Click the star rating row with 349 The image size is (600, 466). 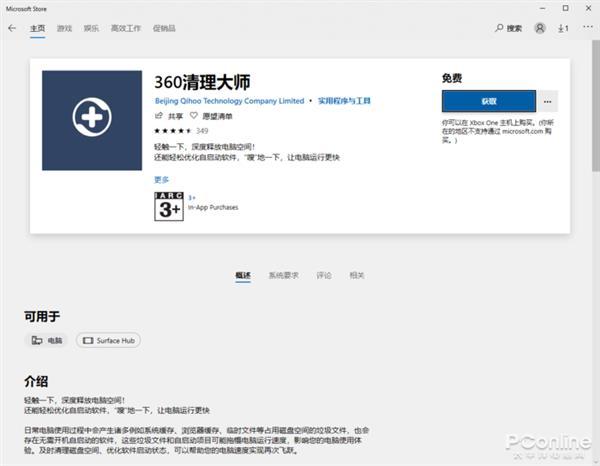tap(181, 131)
